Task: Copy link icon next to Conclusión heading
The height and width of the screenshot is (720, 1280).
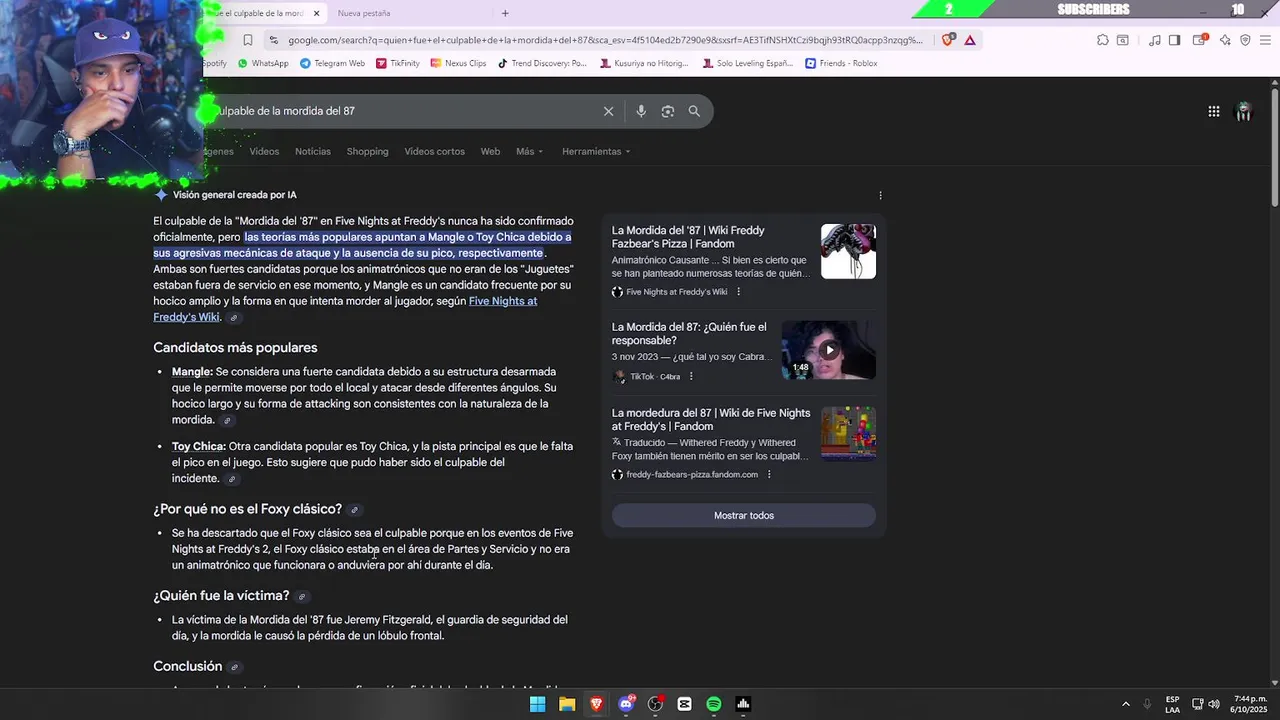Action: [234, 667]
